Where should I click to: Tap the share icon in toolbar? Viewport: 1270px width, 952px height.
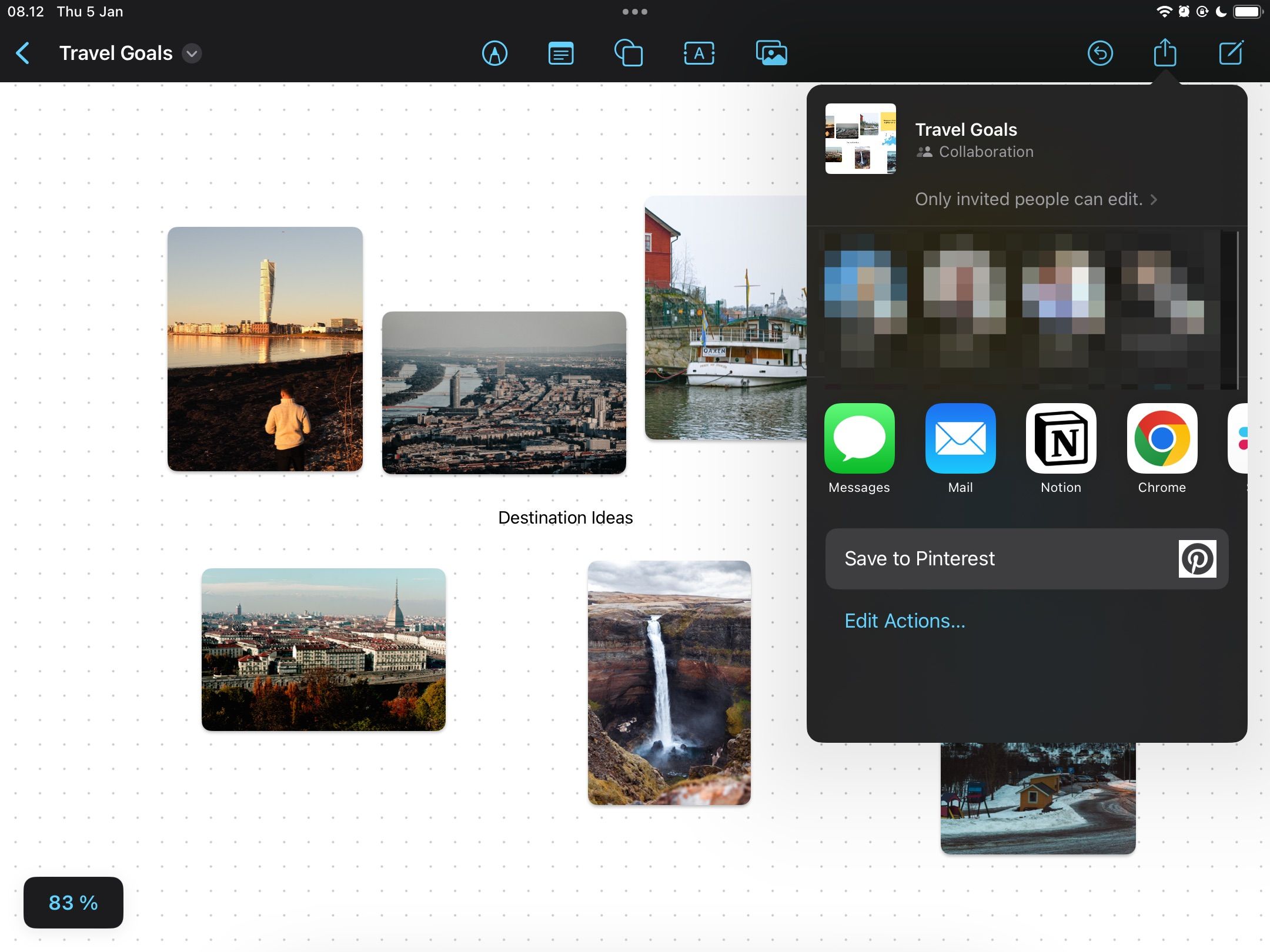tap(1165, 53)
